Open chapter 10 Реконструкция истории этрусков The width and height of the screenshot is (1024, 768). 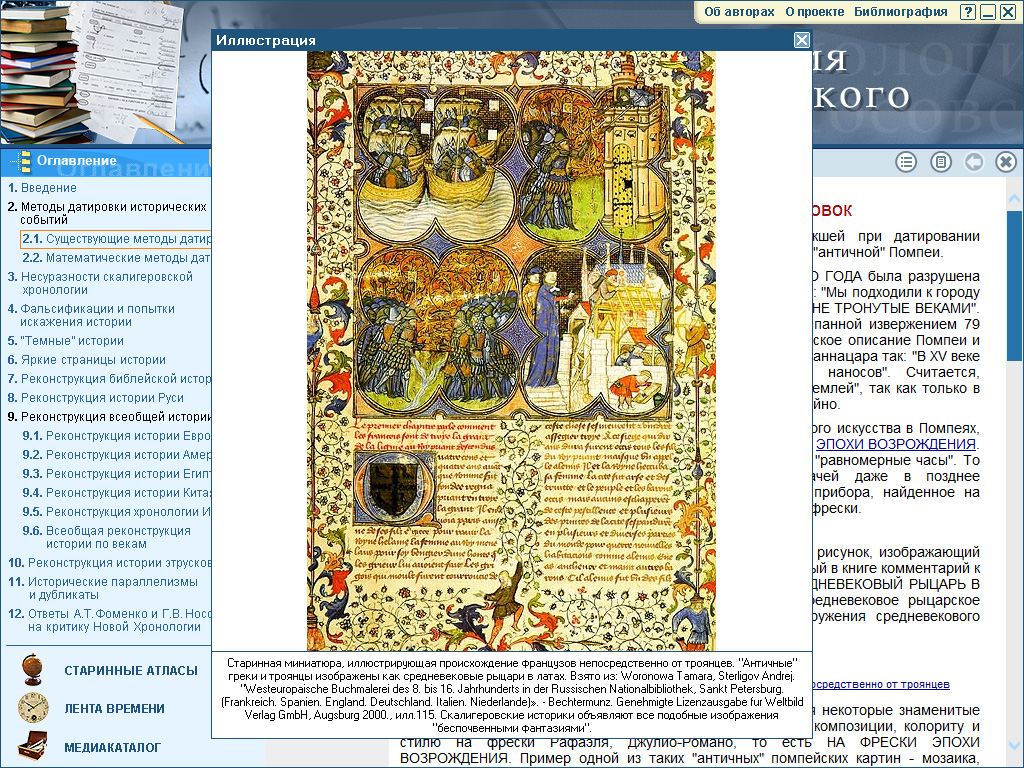pyautogui.click(x=109, y=562)
